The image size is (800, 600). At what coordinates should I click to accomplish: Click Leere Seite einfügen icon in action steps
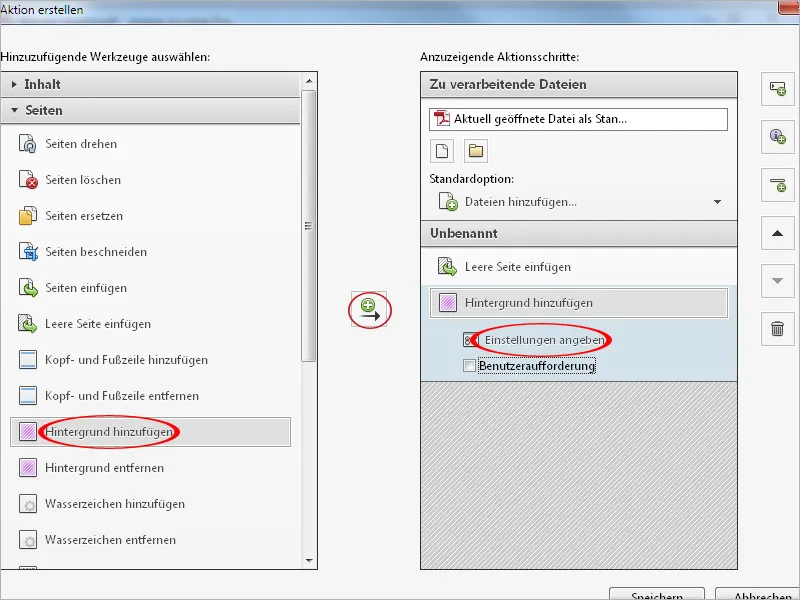[x=447, y=267]
